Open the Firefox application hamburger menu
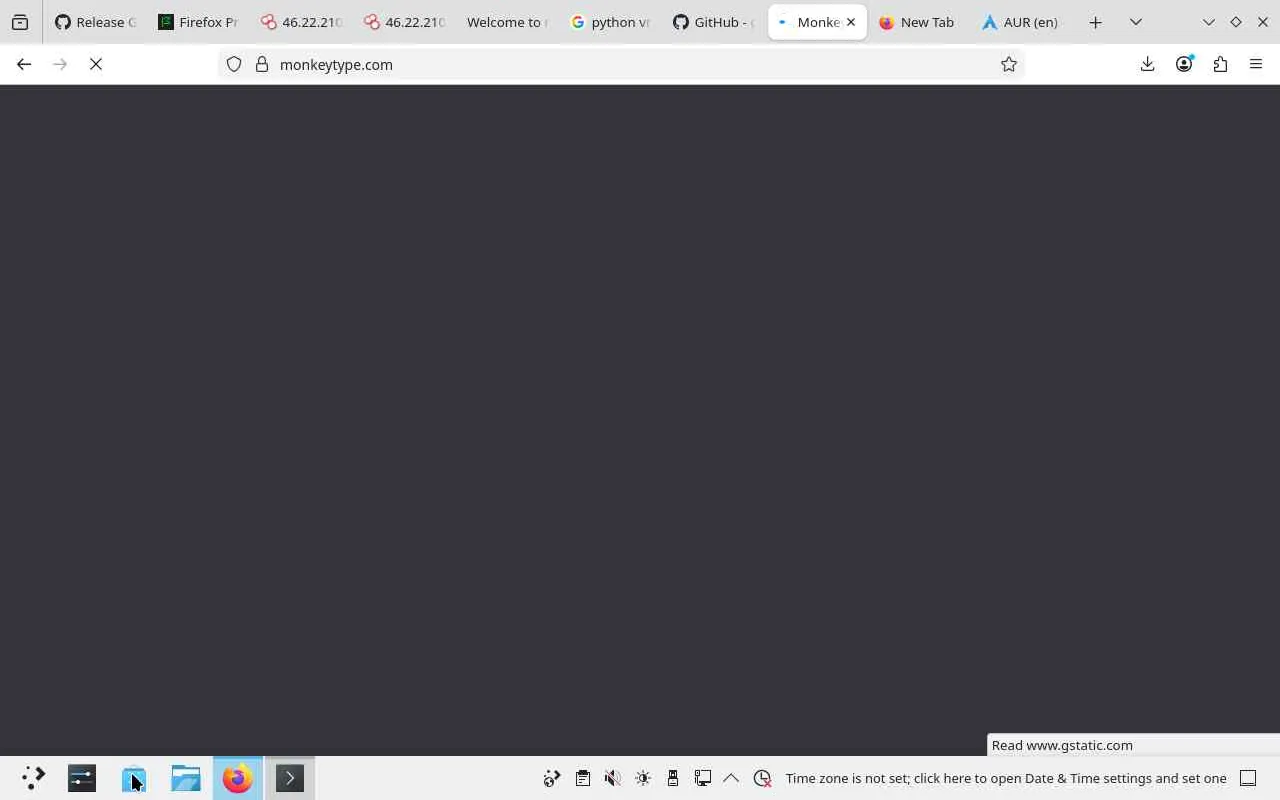Viewport: 1280px width, 800px height. [1256, 64]
